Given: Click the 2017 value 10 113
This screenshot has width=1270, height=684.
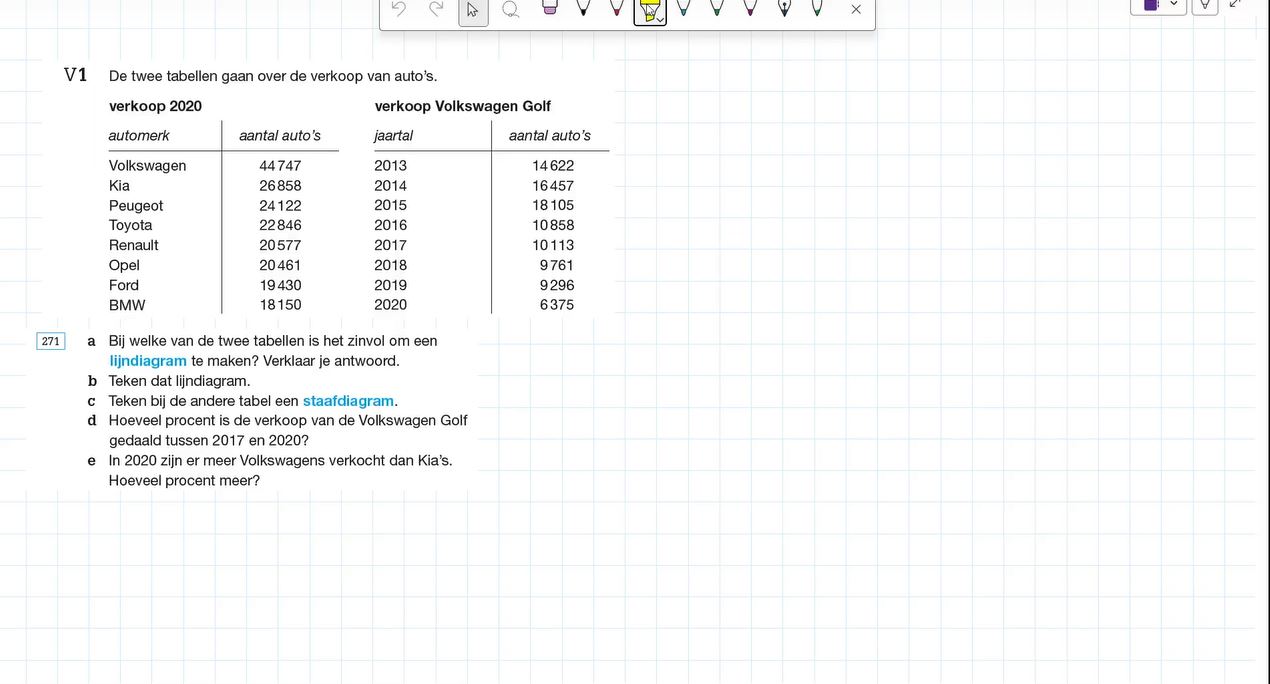Looking at the screenshot, I should pos(553,245).
